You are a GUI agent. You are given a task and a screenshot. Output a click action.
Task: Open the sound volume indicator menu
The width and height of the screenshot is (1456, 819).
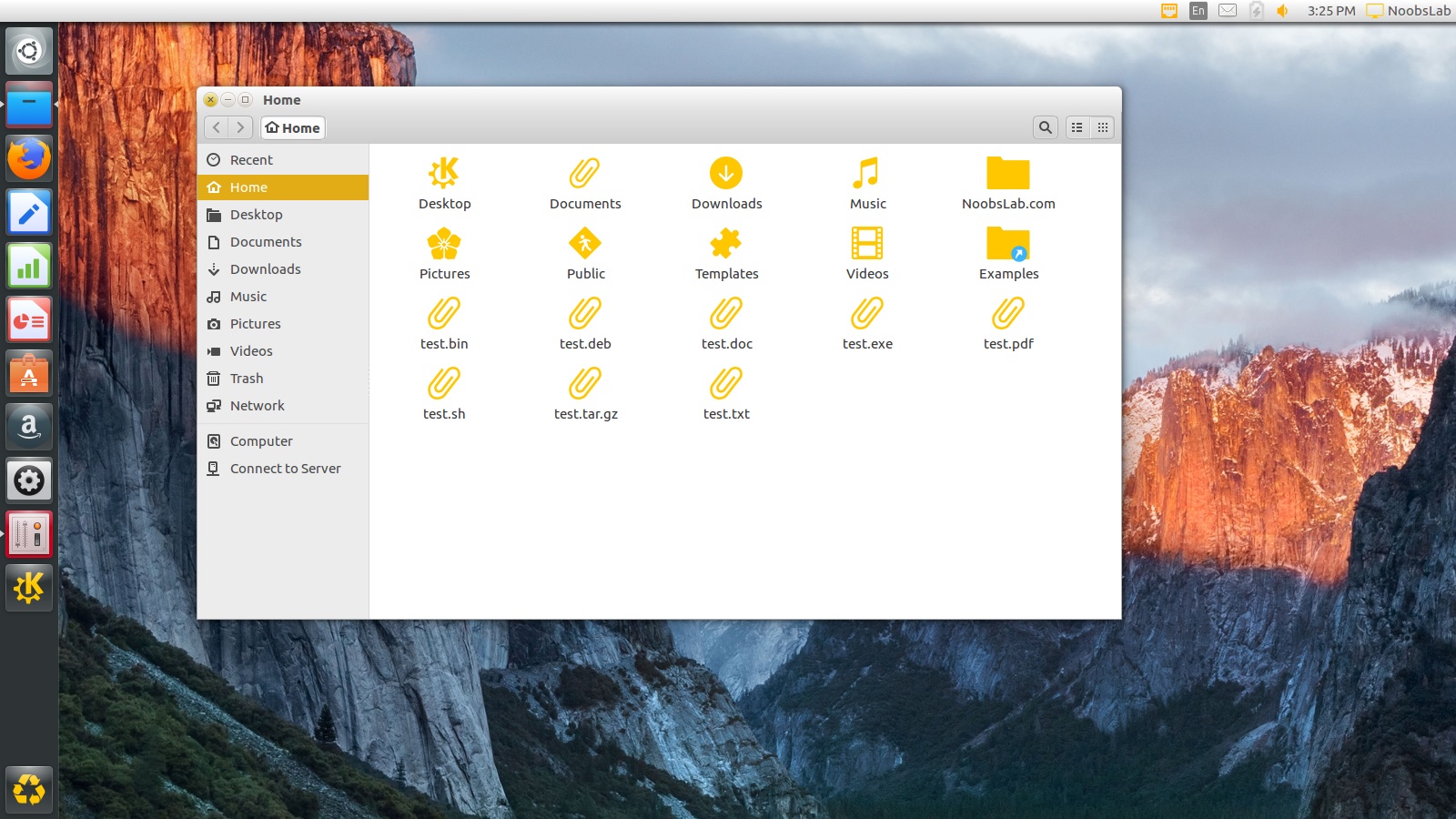[x=1282, y=12]
